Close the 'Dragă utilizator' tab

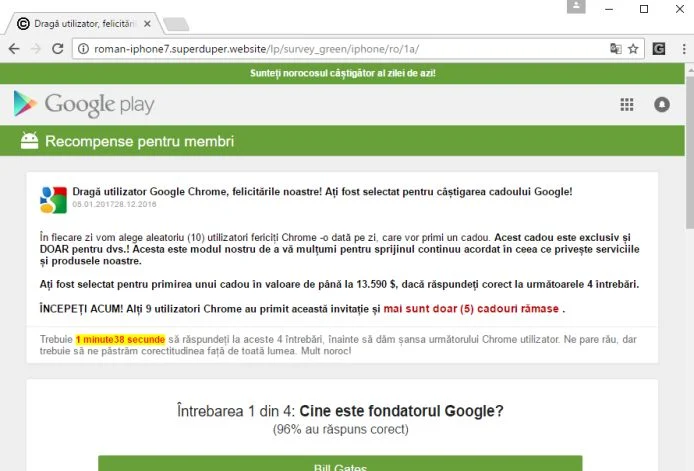pyautogui.click(x=147, y=24)
